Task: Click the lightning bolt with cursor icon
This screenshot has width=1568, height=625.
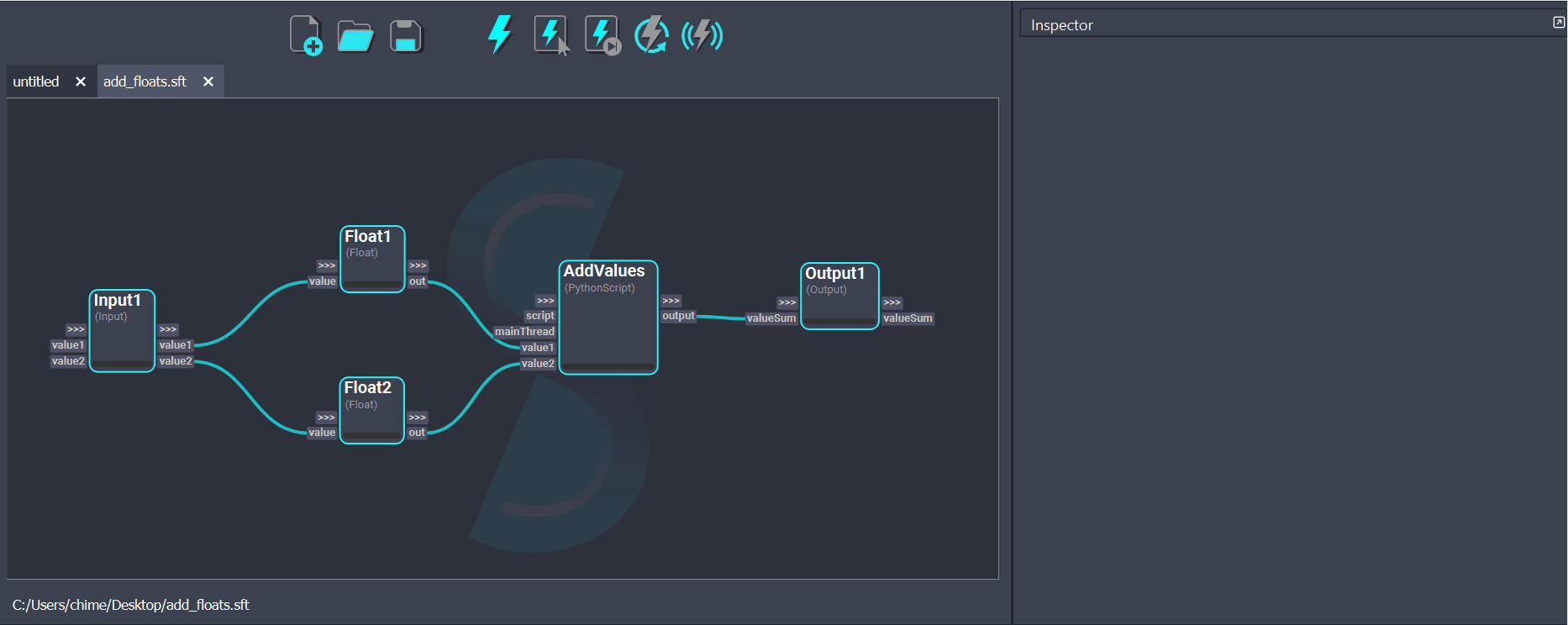Action: (x=551, y=35)
